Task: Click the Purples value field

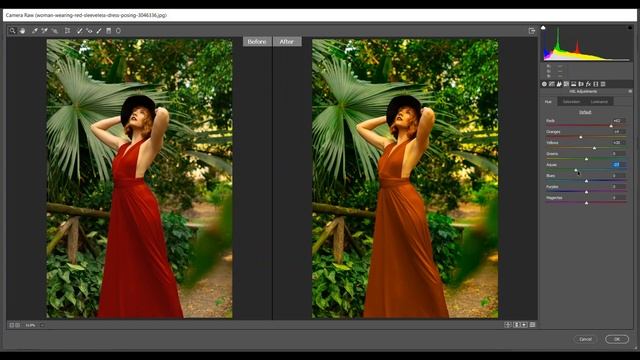Action: click(x=618, y=187)
